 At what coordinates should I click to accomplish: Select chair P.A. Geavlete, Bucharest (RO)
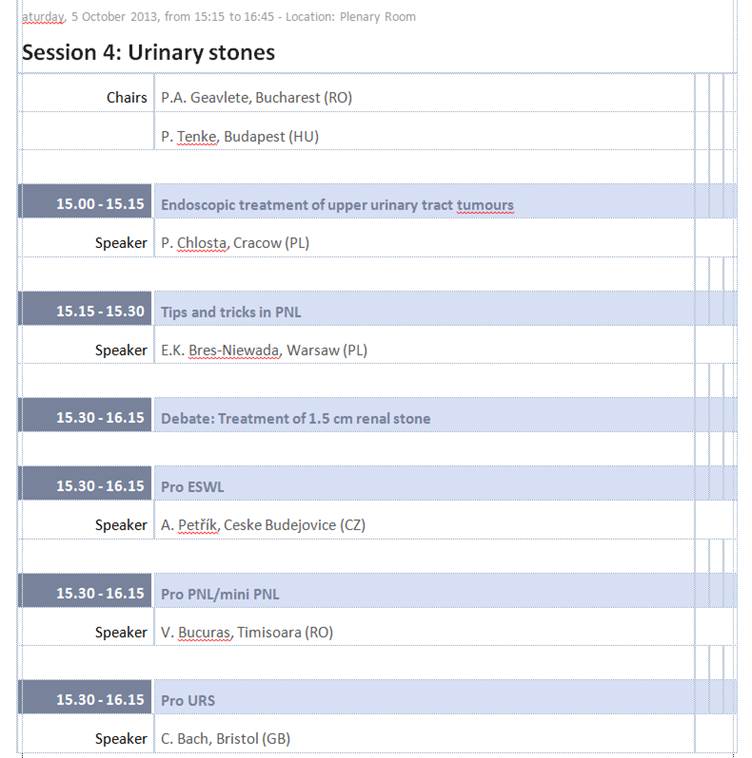[x=256, y=97]
